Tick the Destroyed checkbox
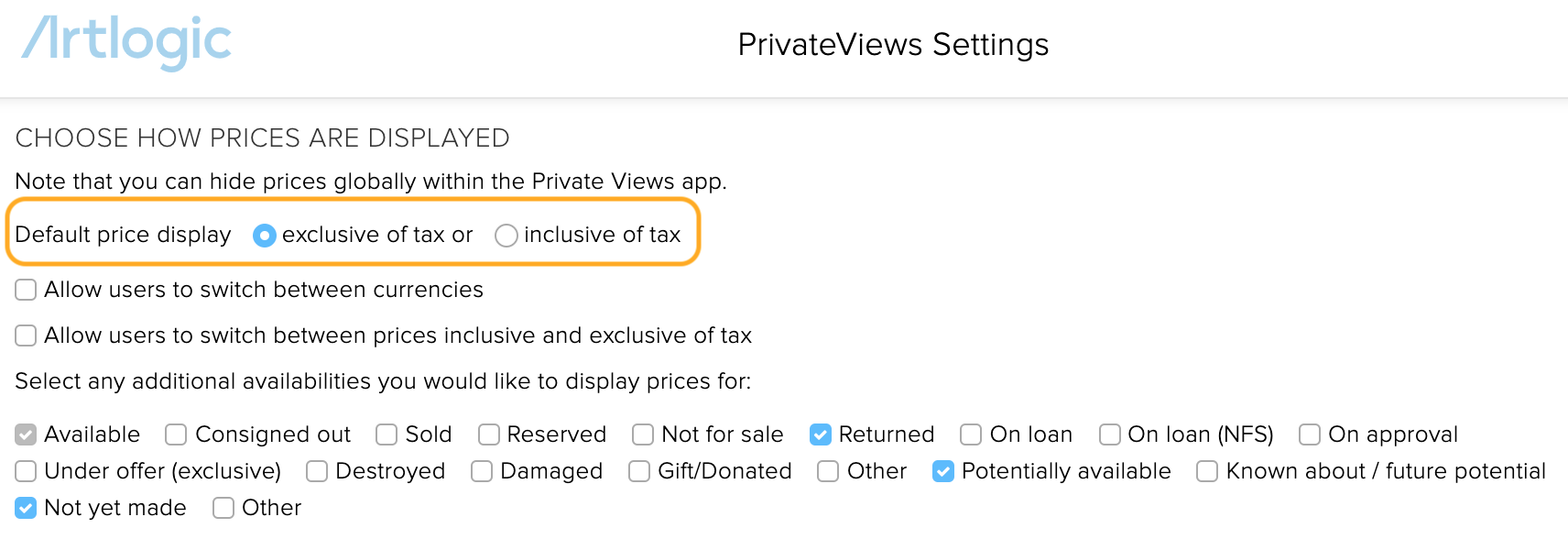The height and width of the screenshot is (539, 1568). 317,471
